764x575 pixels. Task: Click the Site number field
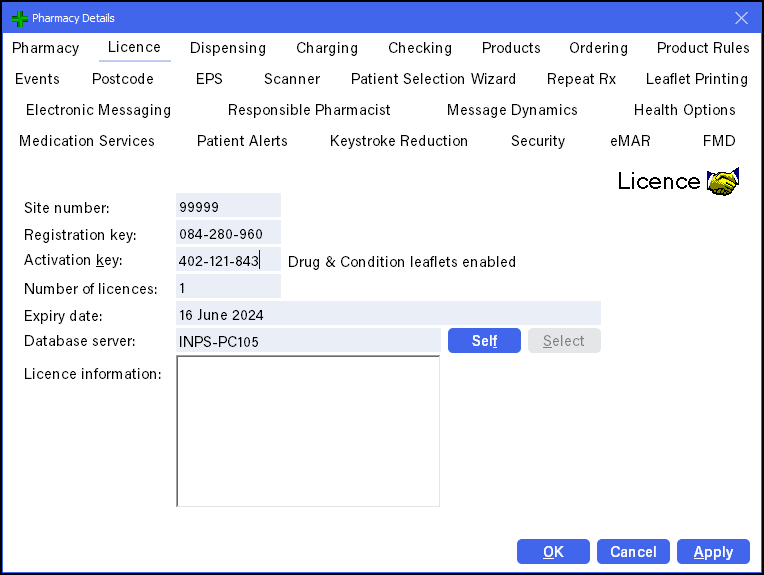(228, 207)
